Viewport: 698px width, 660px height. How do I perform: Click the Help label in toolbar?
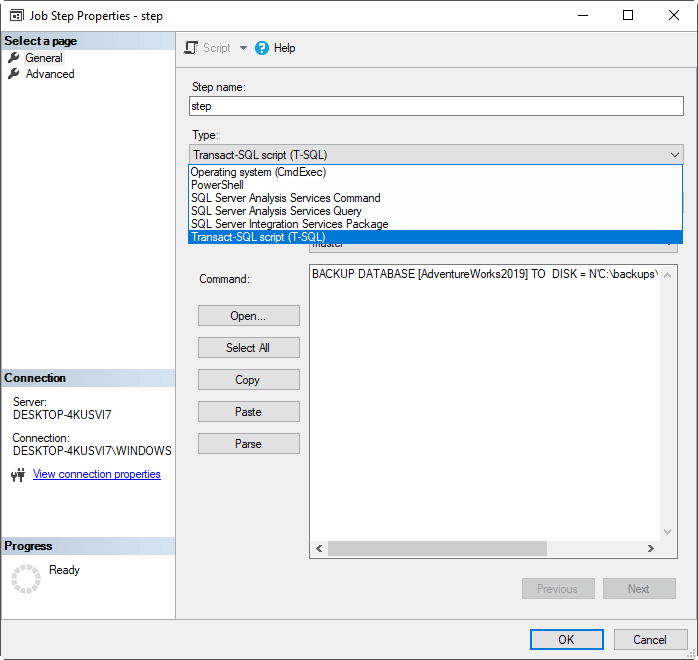tap(284, 48)
